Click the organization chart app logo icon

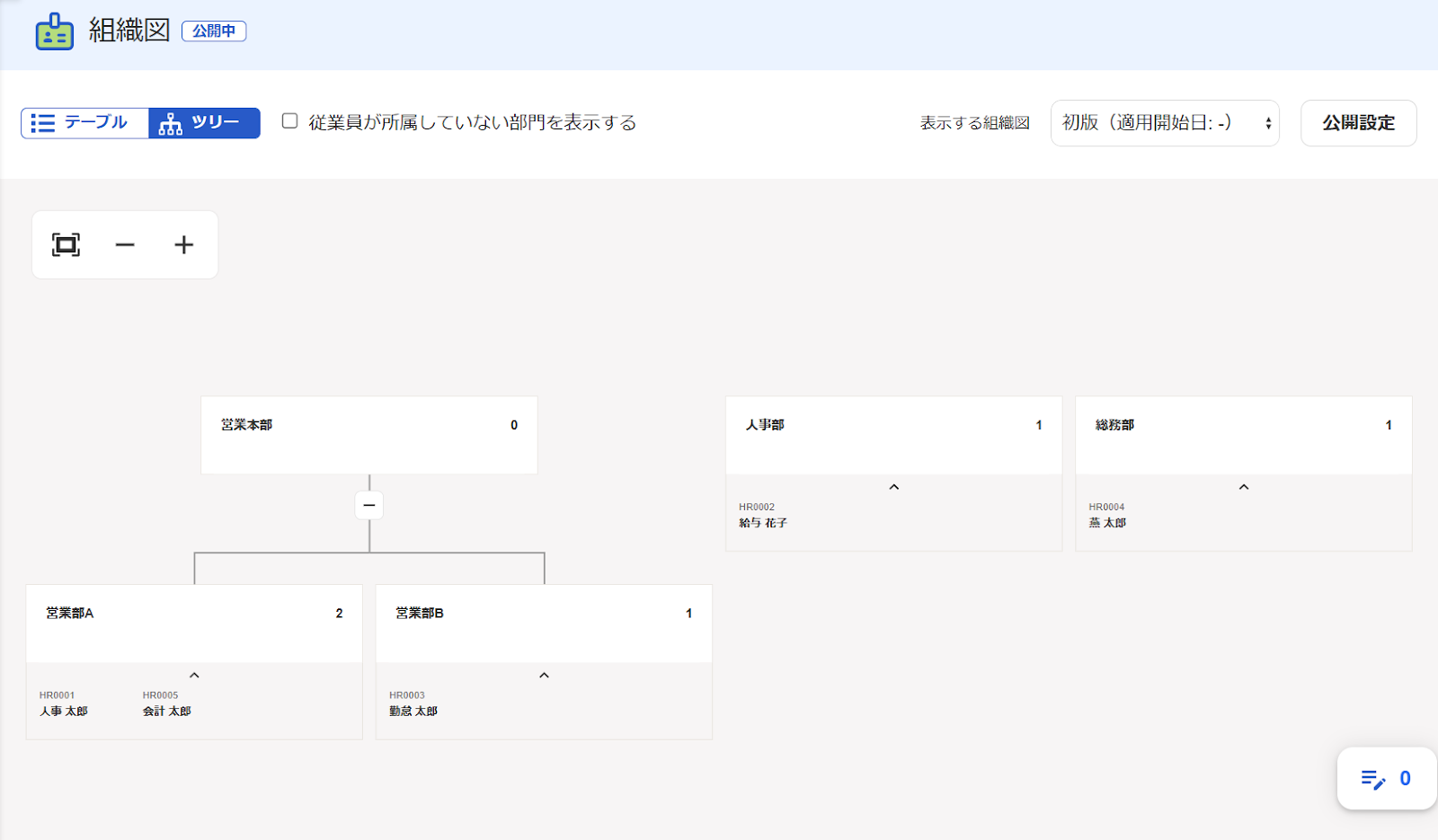coord(55,31)
